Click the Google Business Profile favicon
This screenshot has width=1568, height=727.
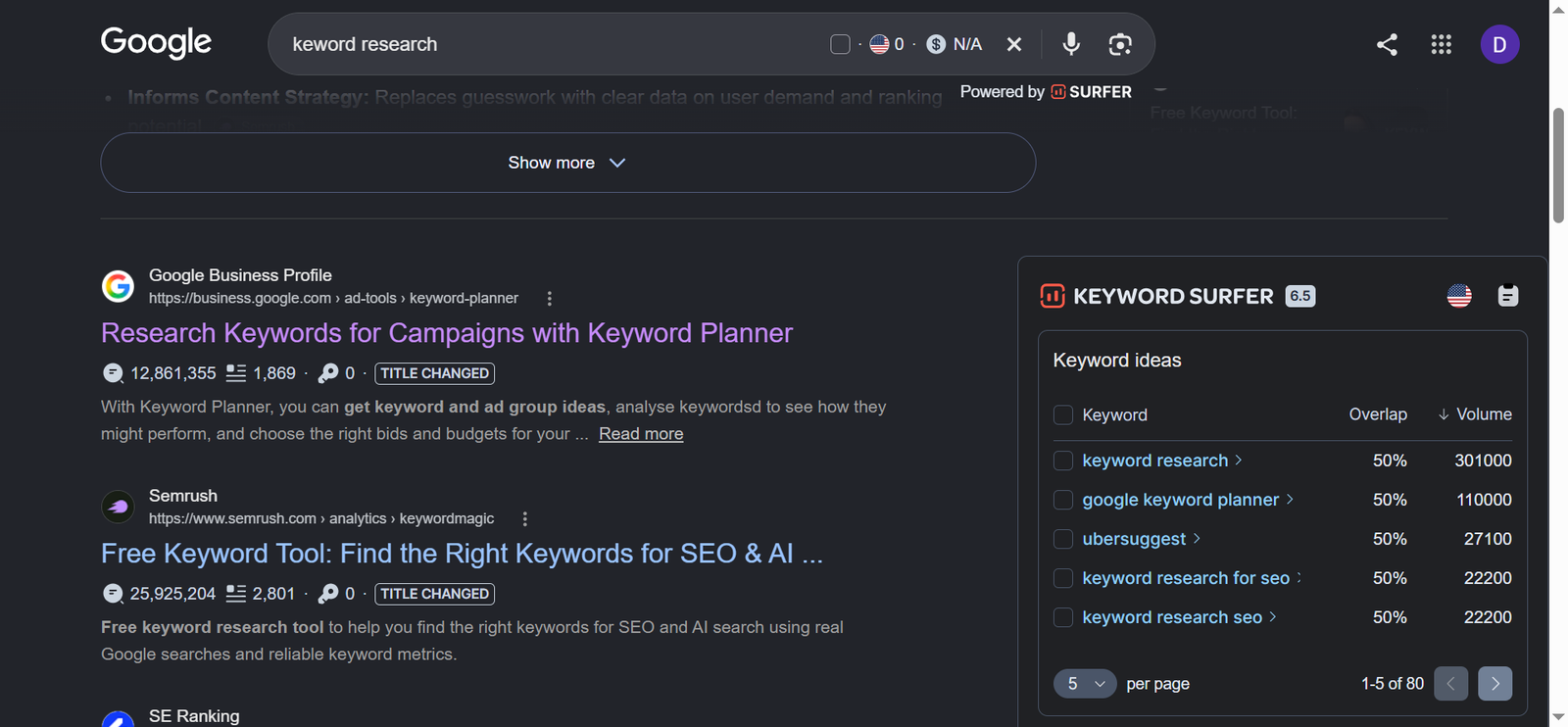click(x=118, y=286)
